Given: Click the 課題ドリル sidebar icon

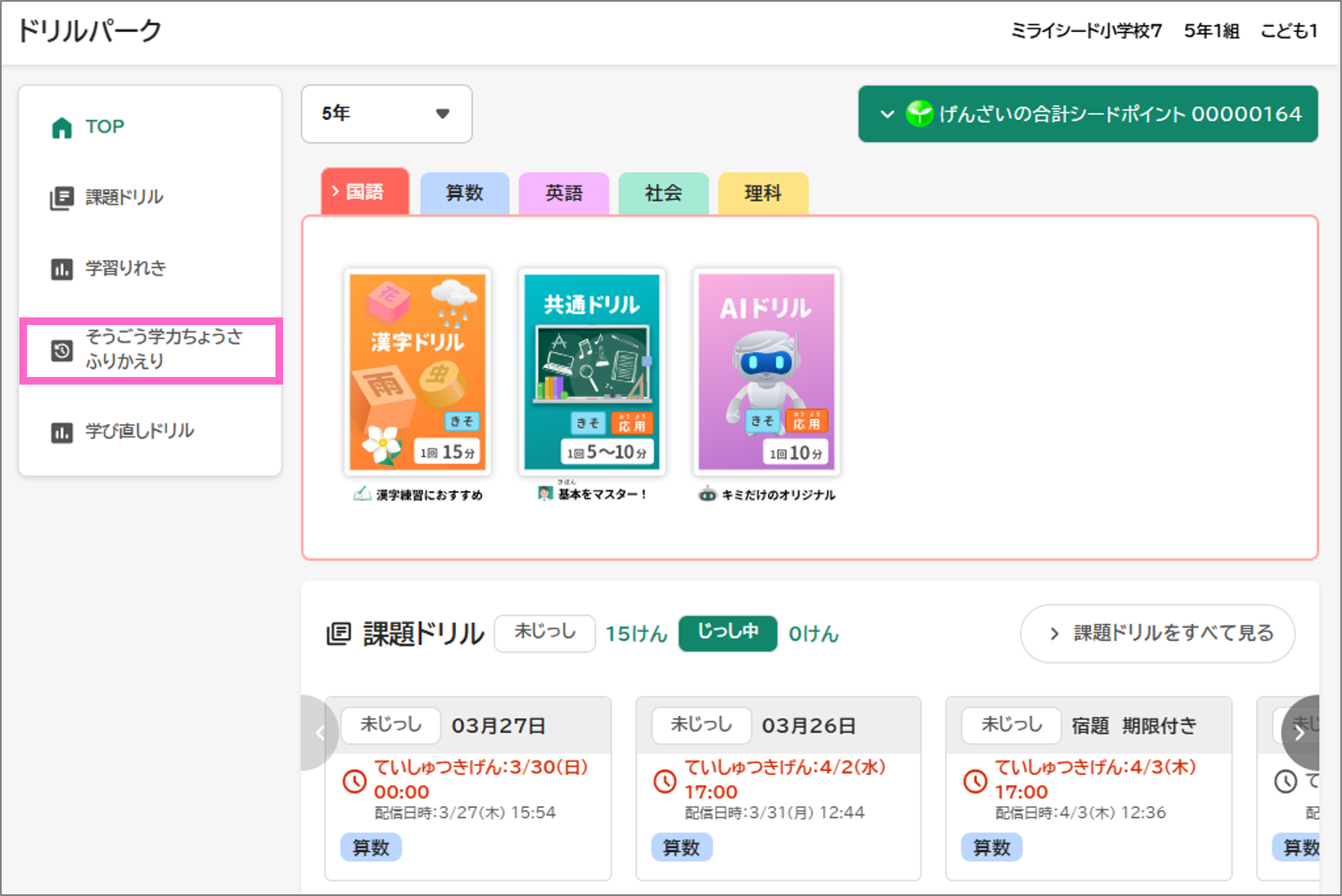Looking at the screenshot, I should pyautogui.click(x=62, y=198).
